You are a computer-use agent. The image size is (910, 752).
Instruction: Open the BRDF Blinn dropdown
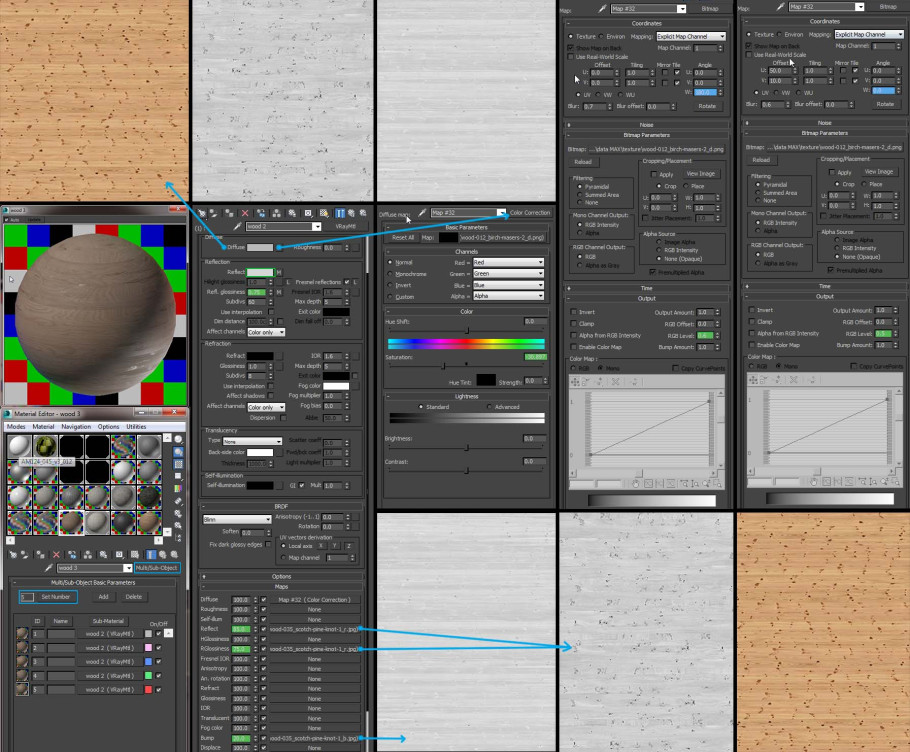[x=237, y=519]
